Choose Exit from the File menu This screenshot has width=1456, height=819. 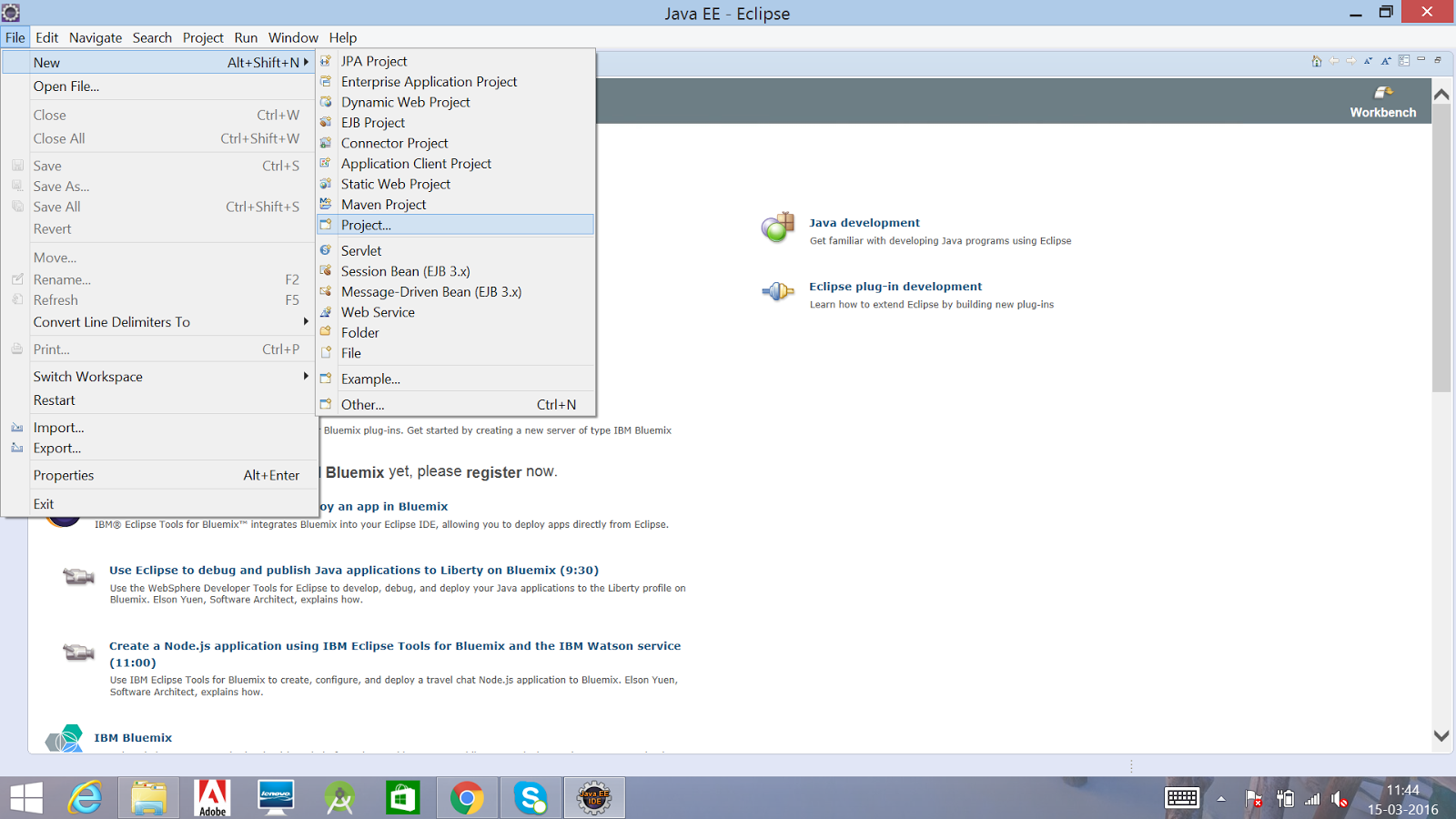(158, 504)
